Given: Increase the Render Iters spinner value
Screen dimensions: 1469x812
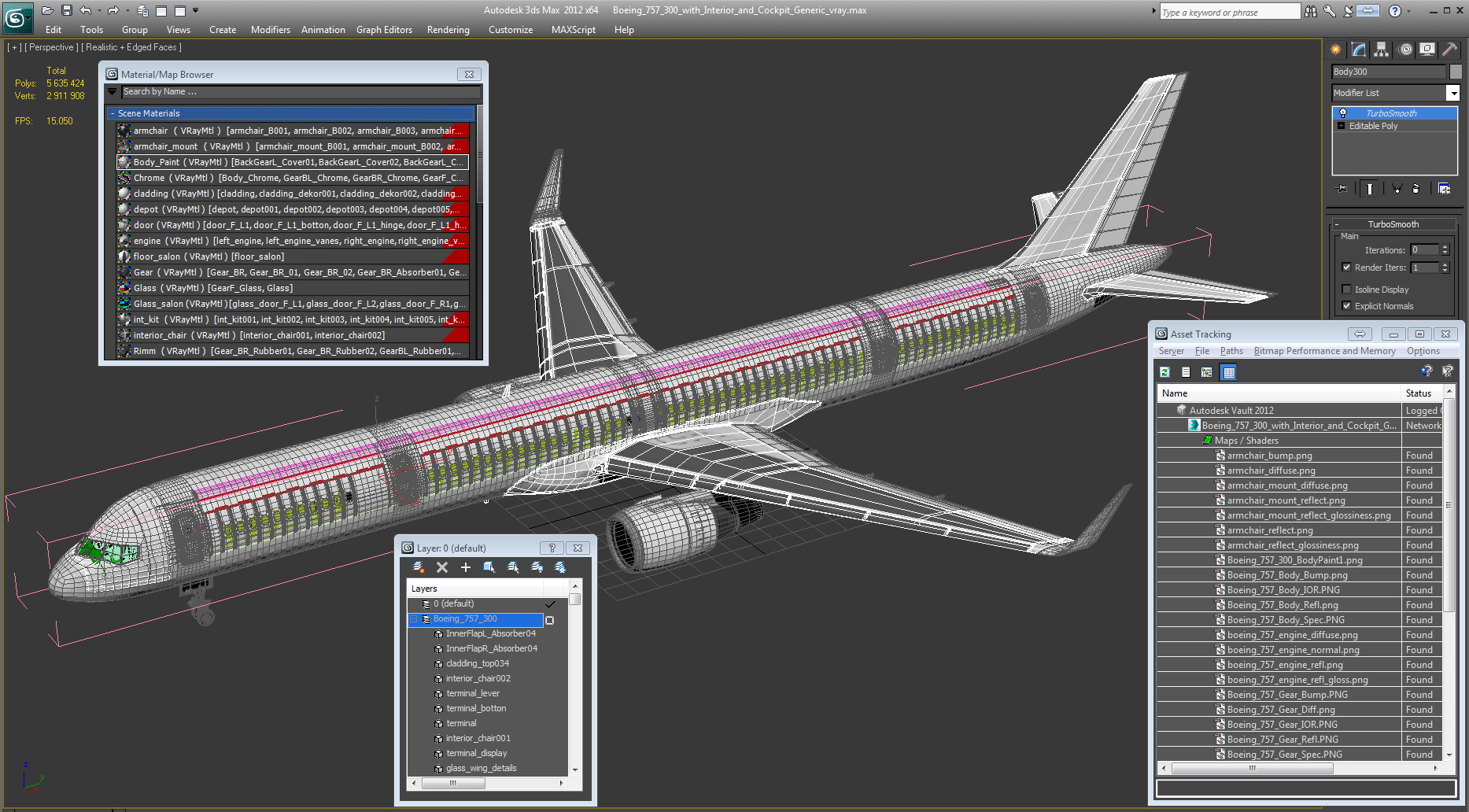Looking at the screenshot, I should pyautogui.click(x=1445, y=264).
